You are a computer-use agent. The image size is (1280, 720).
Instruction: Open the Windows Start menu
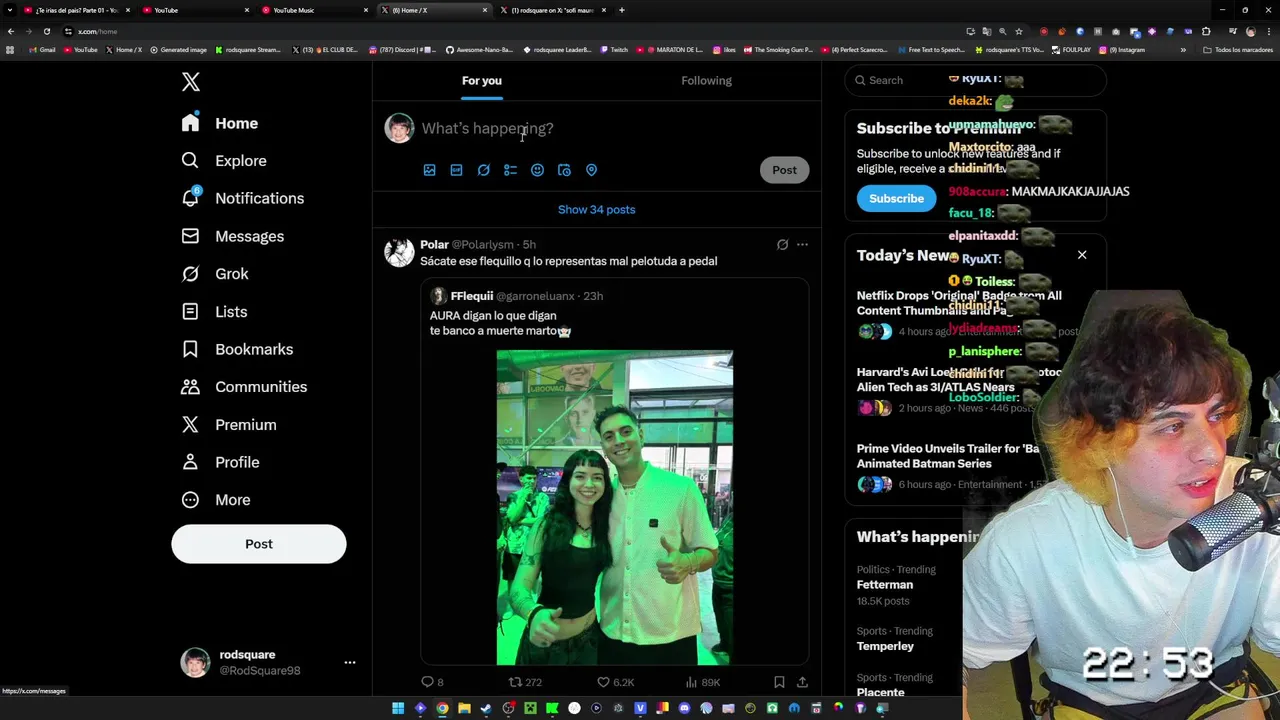click(x=398, y=708)
